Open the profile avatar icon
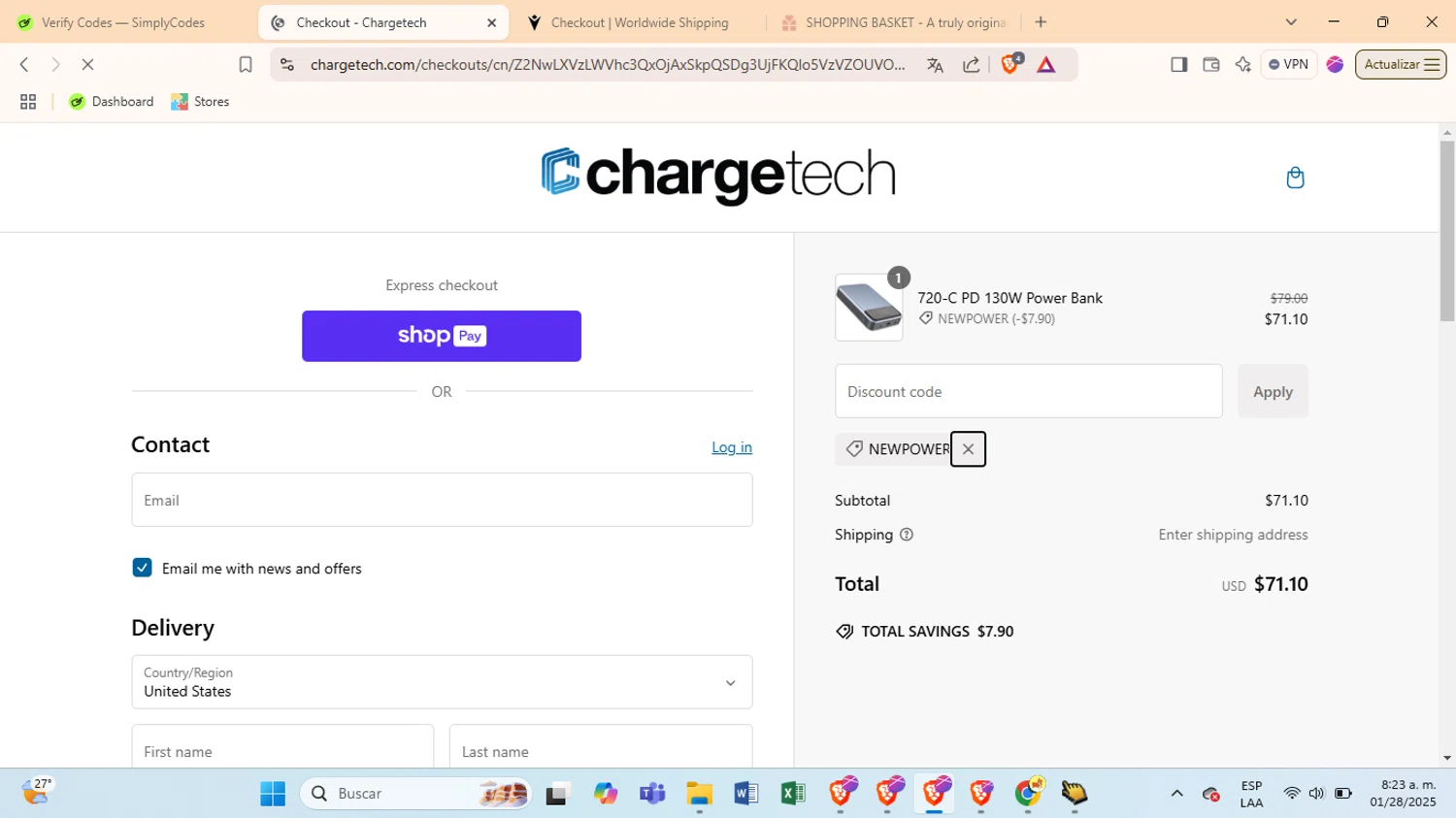1456x818 pixels. (1336, 65)
